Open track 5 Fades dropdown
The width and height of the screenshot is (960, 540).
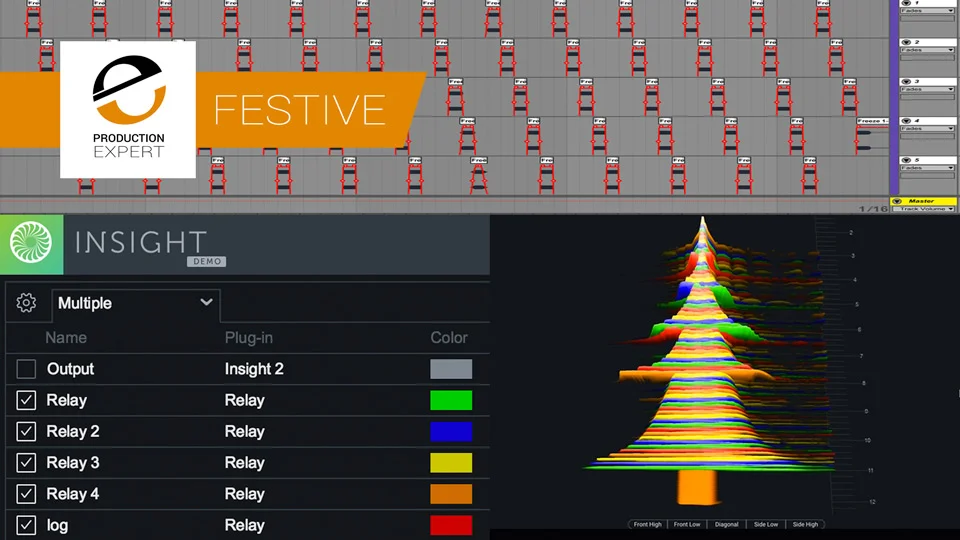pos(927,168)
